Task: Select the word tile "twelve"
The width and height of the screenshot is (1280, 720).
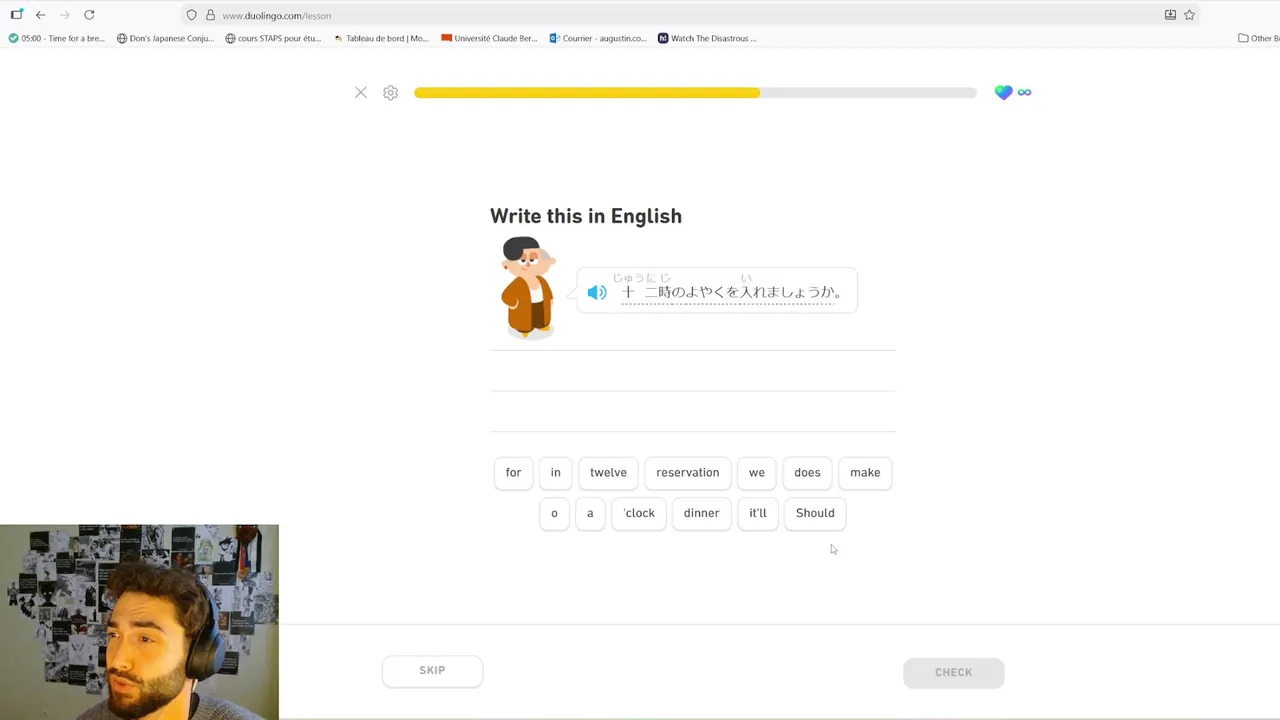Action: point(608,472)
